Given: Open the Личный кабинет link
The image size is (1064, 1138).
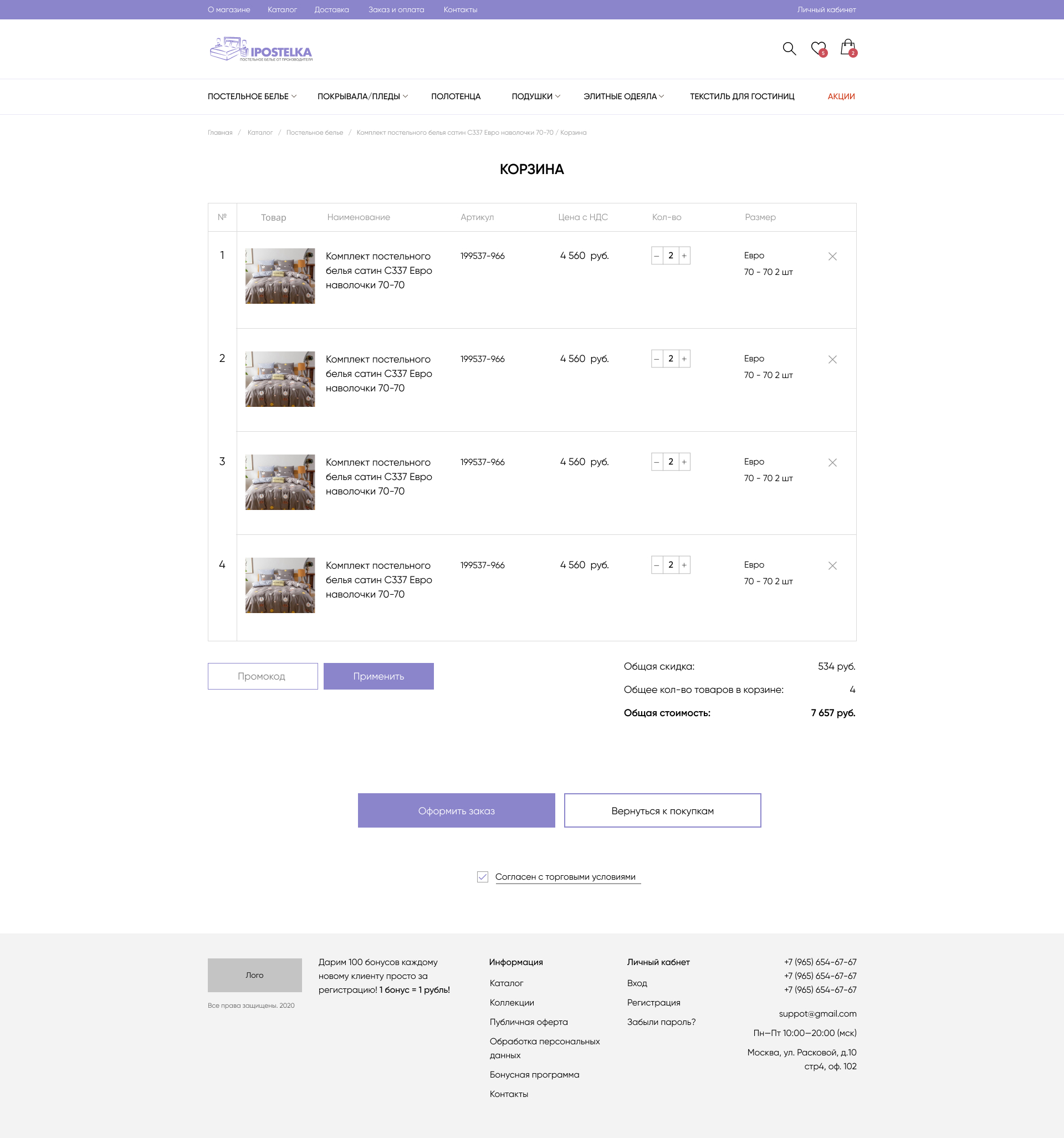Looking at the screenshot, I should point(826,10).
